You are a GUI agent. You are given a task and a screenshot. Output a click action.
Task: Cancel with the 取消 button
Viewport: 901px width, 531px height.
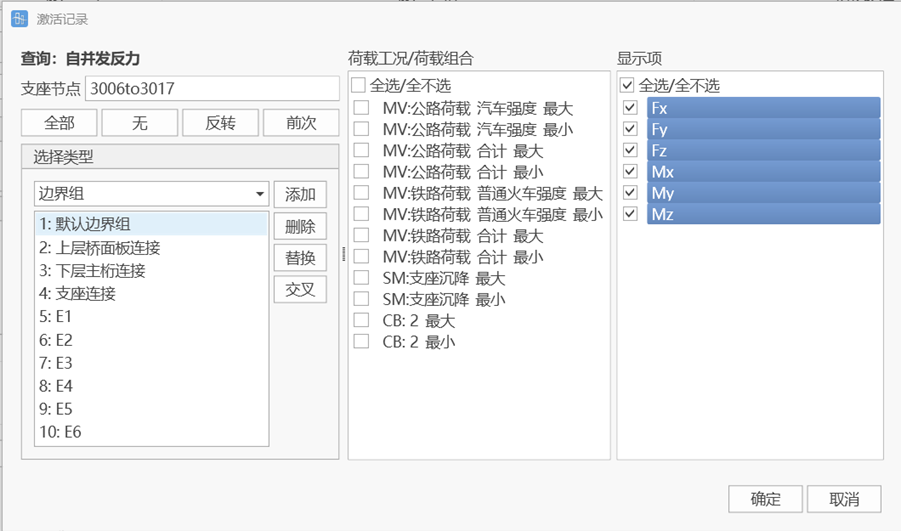click(844, 499)
